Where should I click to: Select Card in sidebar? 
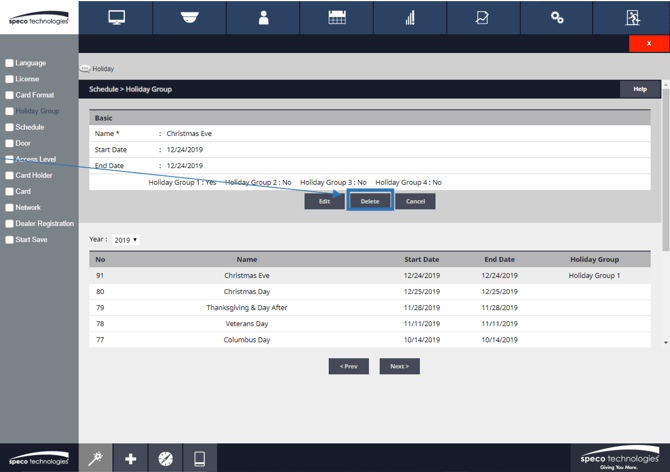23,191
